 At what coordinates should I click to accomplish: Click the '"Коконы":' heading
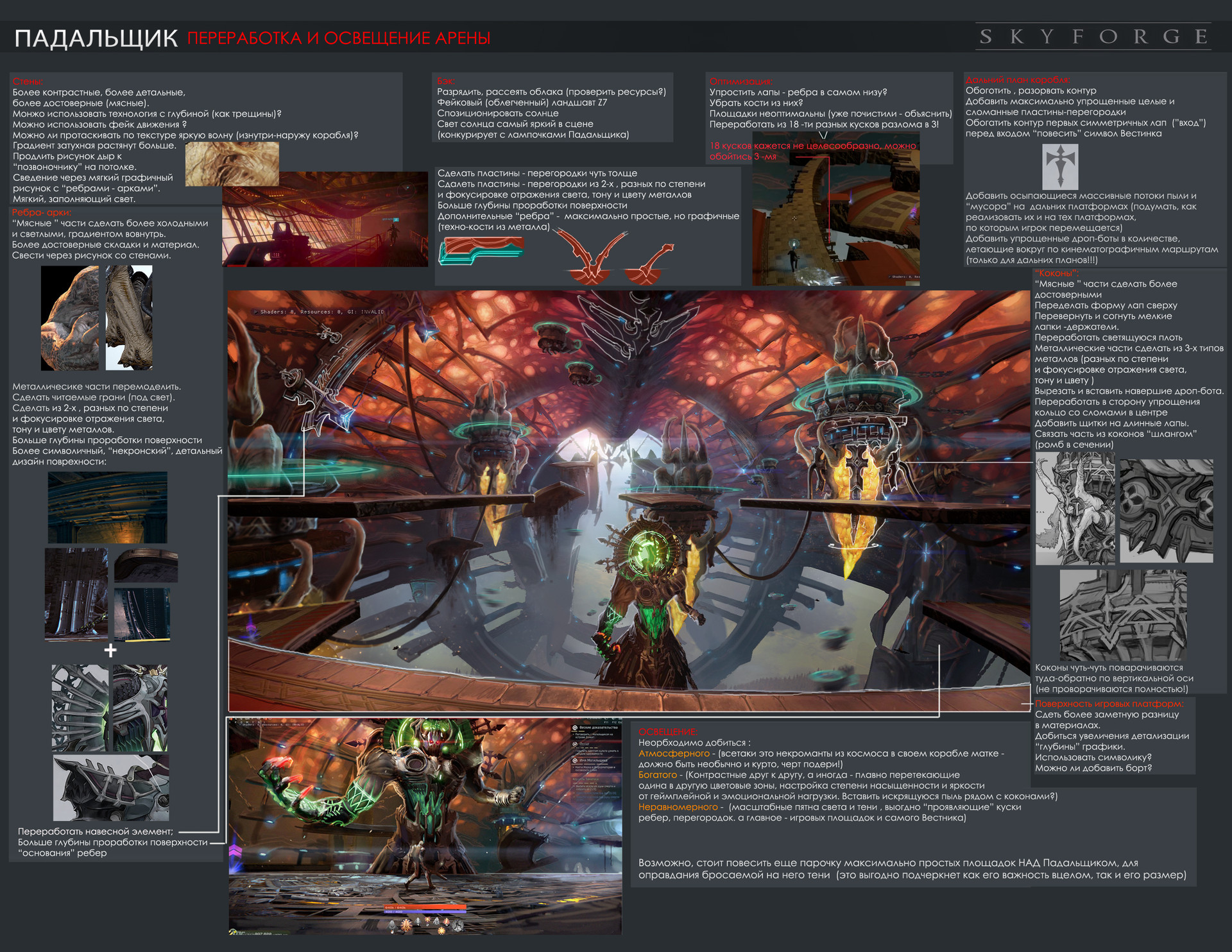point(1056,273)
